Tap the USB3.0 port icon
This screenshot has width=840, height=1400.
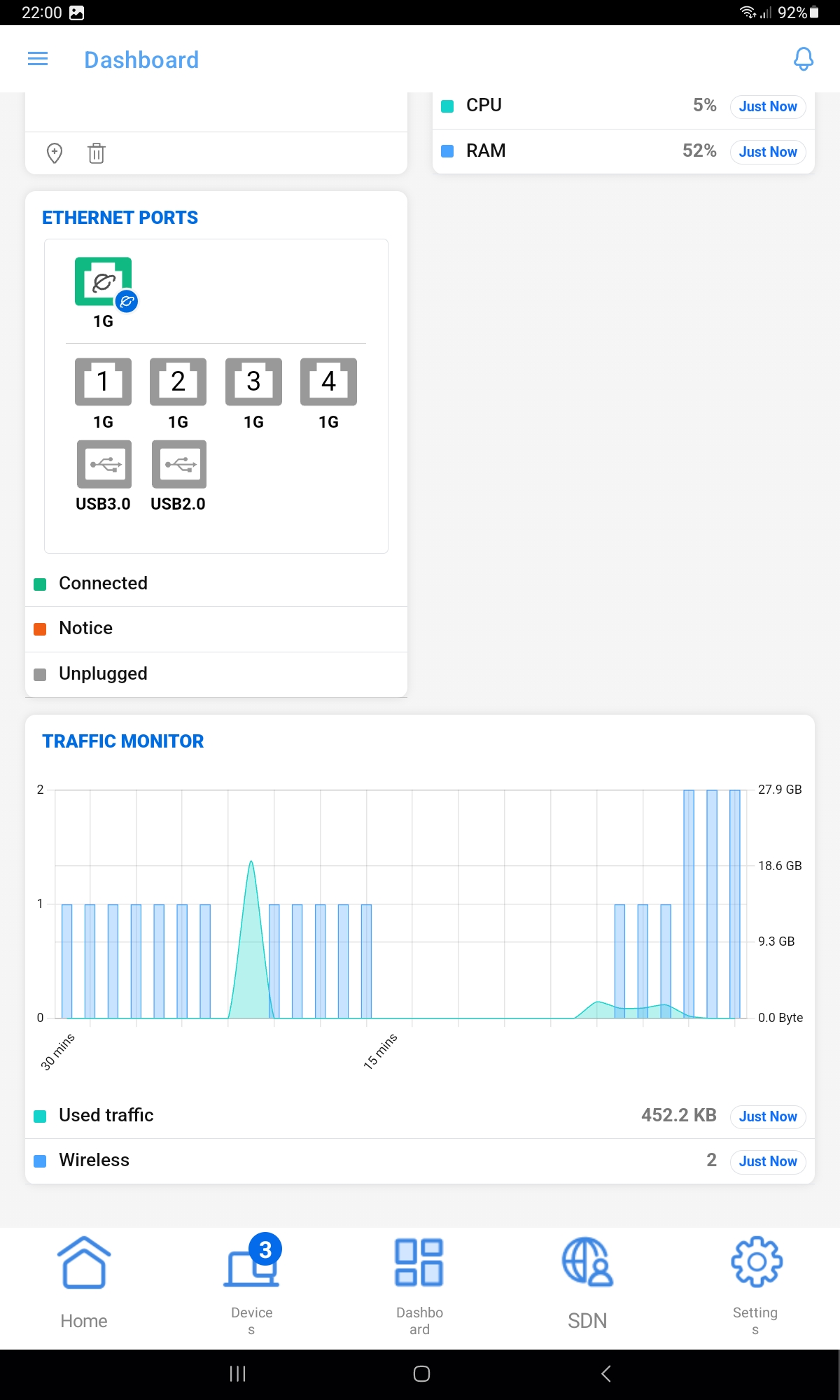pyautogui.click(x=104, y=464)
